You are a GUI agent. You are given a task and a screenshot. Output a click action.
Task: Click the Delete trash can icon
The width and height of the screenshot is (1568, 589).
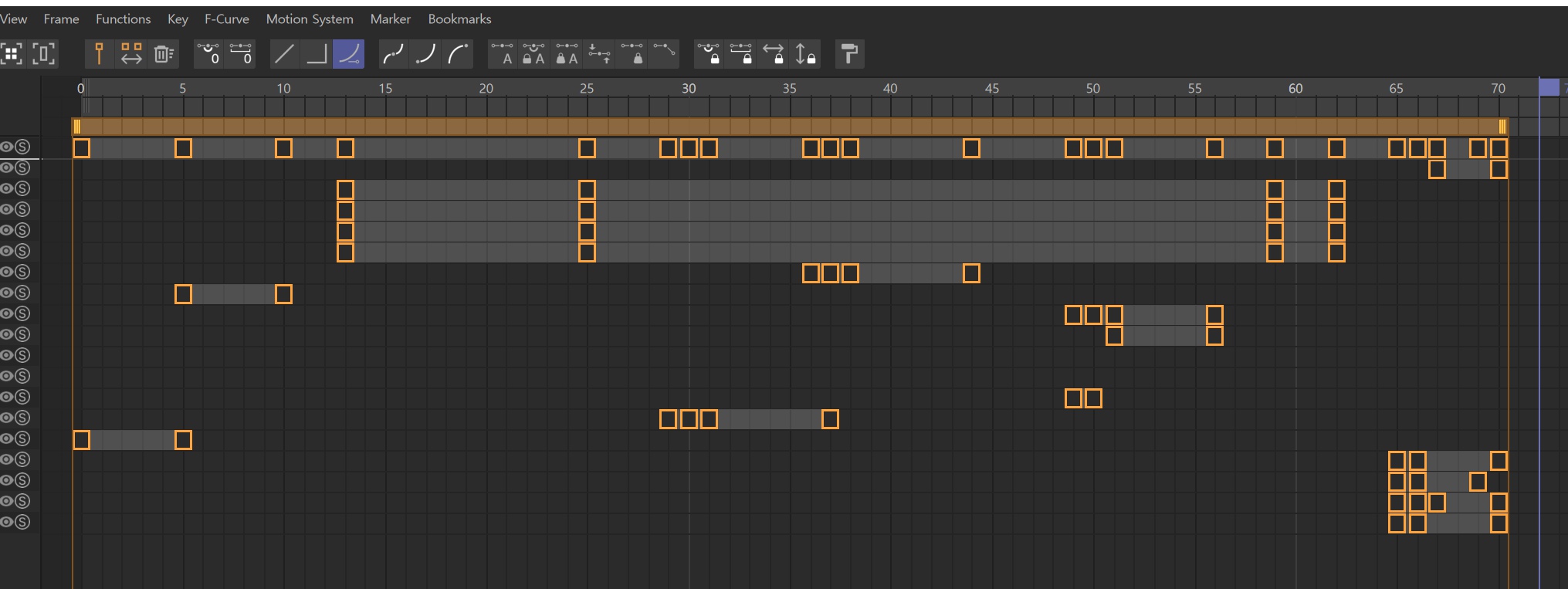pos(163,54)
